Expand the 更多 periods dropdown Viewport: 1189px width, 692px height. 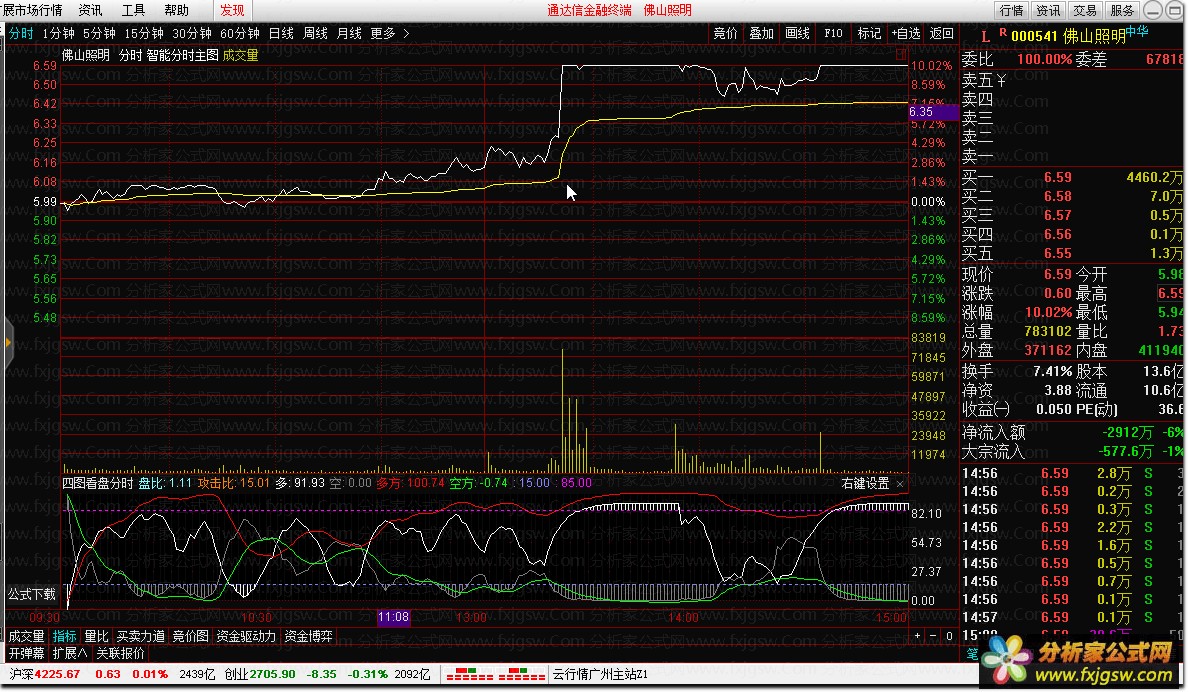(x=390, y=33)
